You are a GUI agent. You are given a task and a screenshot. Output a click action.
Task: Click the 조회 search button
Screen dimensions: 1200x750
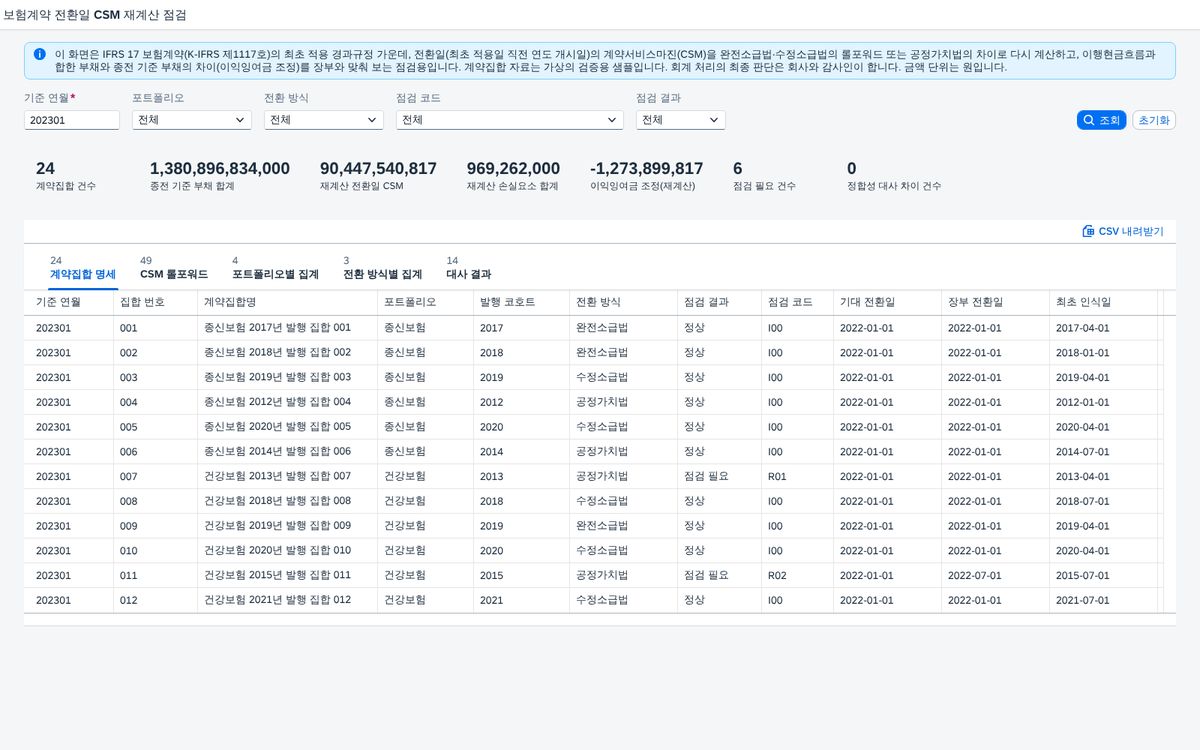click(x=1101, y=120)
